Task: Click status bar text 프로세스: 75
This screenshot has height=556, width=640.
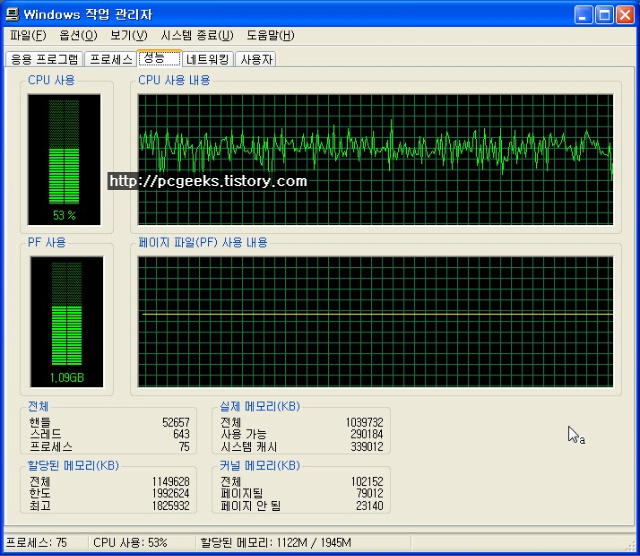Action: (x=36, y=543)
